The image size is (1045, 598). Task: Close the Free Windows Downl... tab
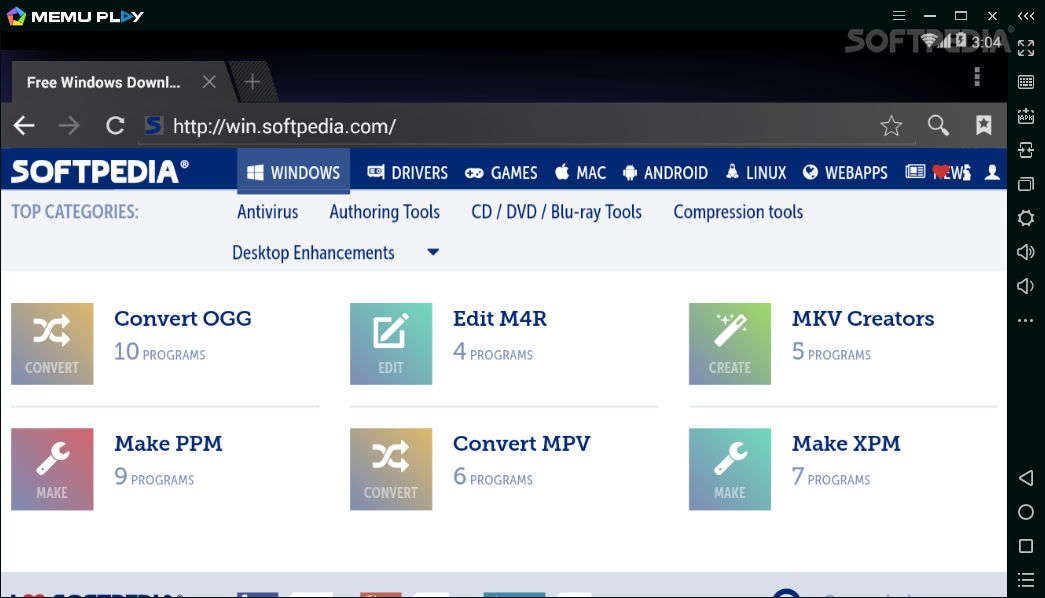[209, 82]
